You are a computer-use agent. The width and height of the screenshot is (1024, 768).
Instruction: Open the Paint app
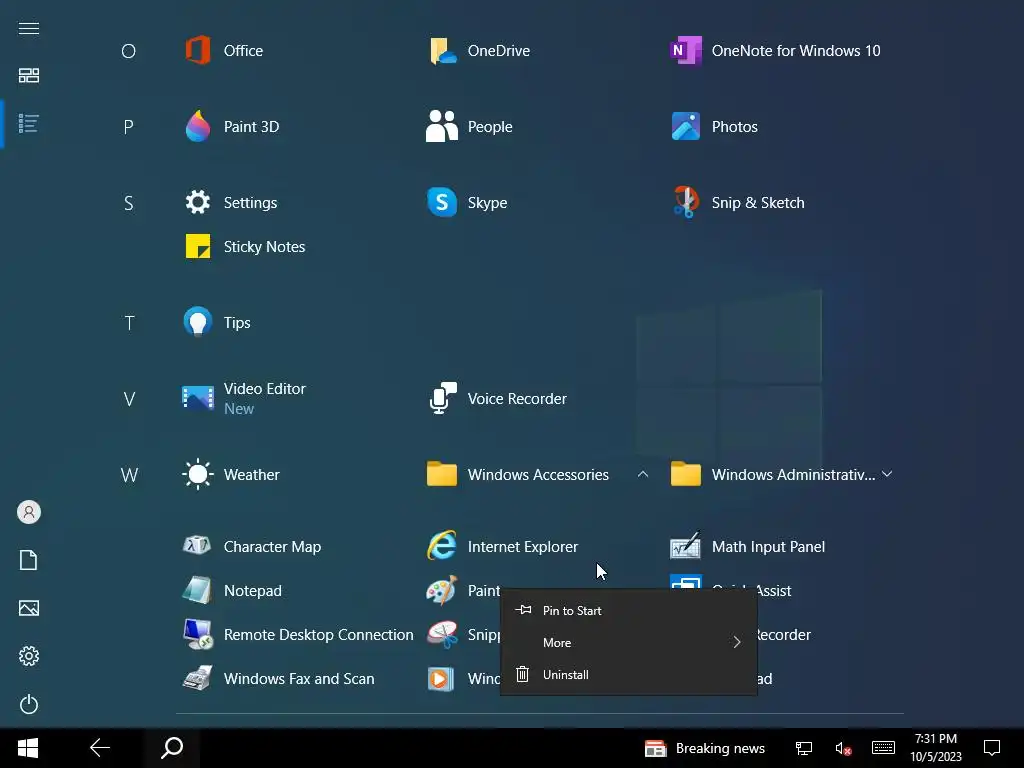[464, 591]
